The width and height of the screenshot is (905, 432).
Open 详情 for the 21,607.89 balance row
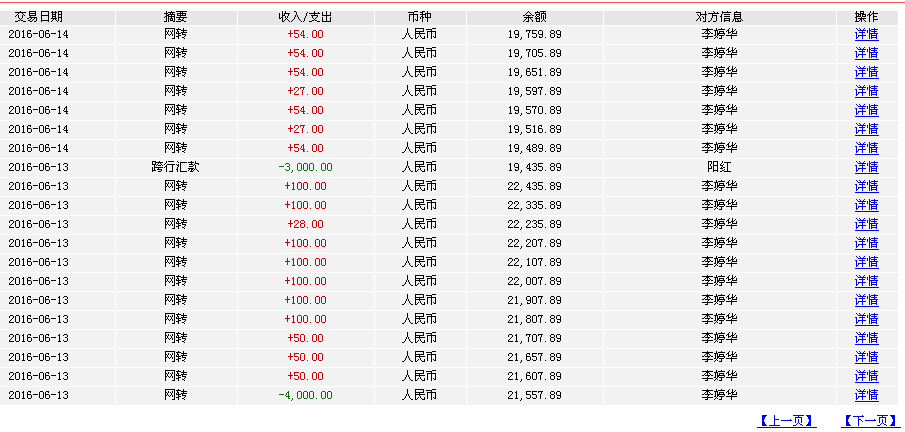click(866, 377)
